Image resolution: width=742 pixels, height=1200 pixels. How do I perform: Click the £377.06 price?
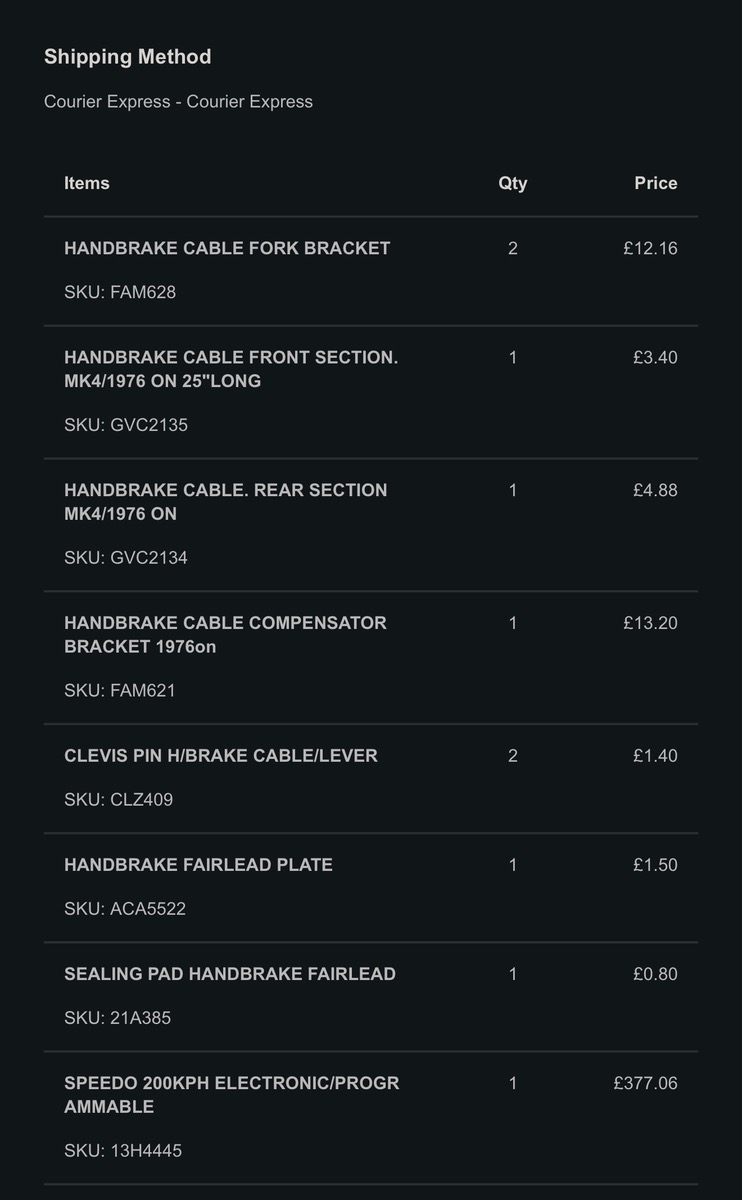click(x=645, y=1083)
